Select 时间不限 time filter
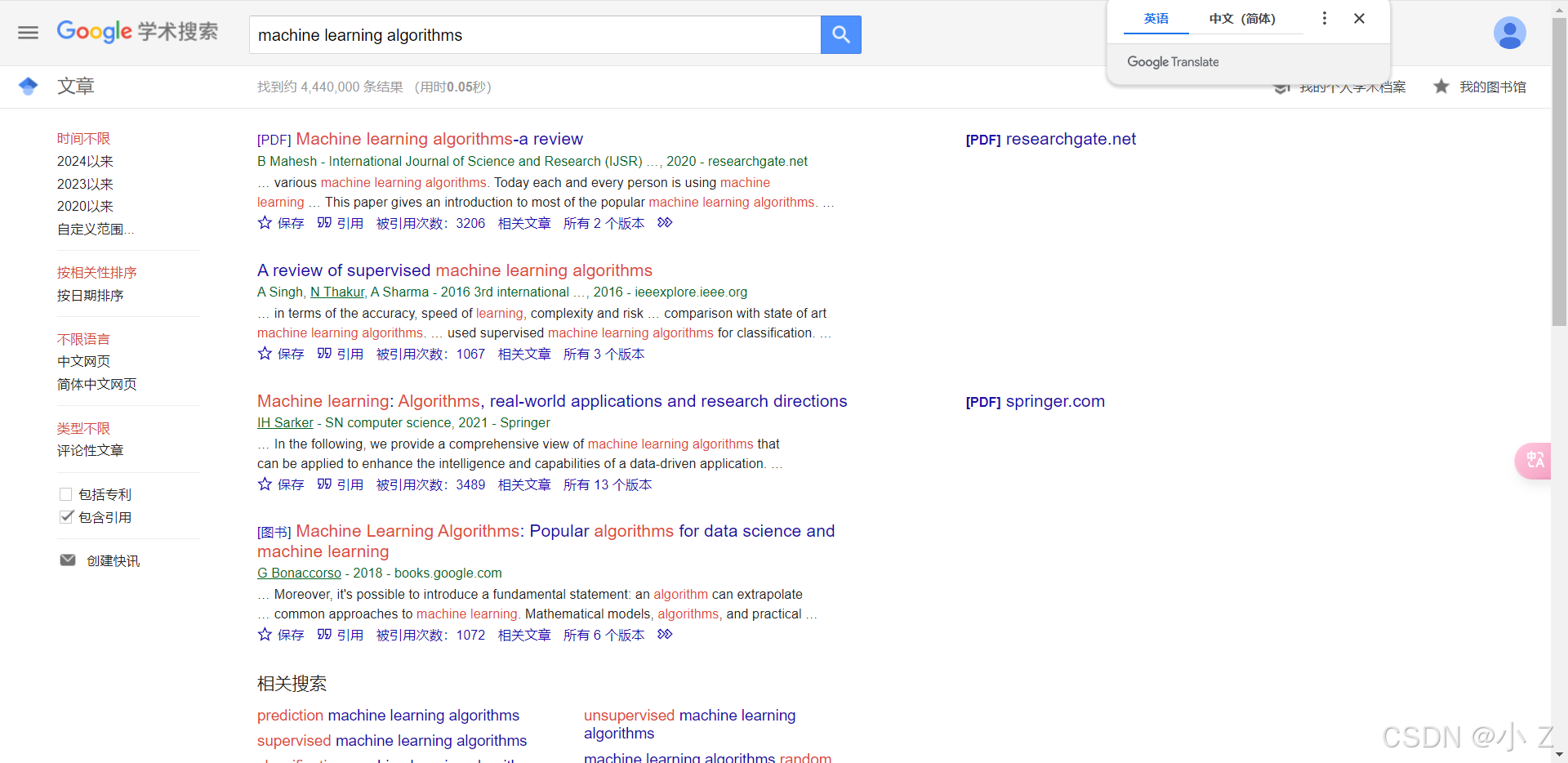 [x=83, y=139]
